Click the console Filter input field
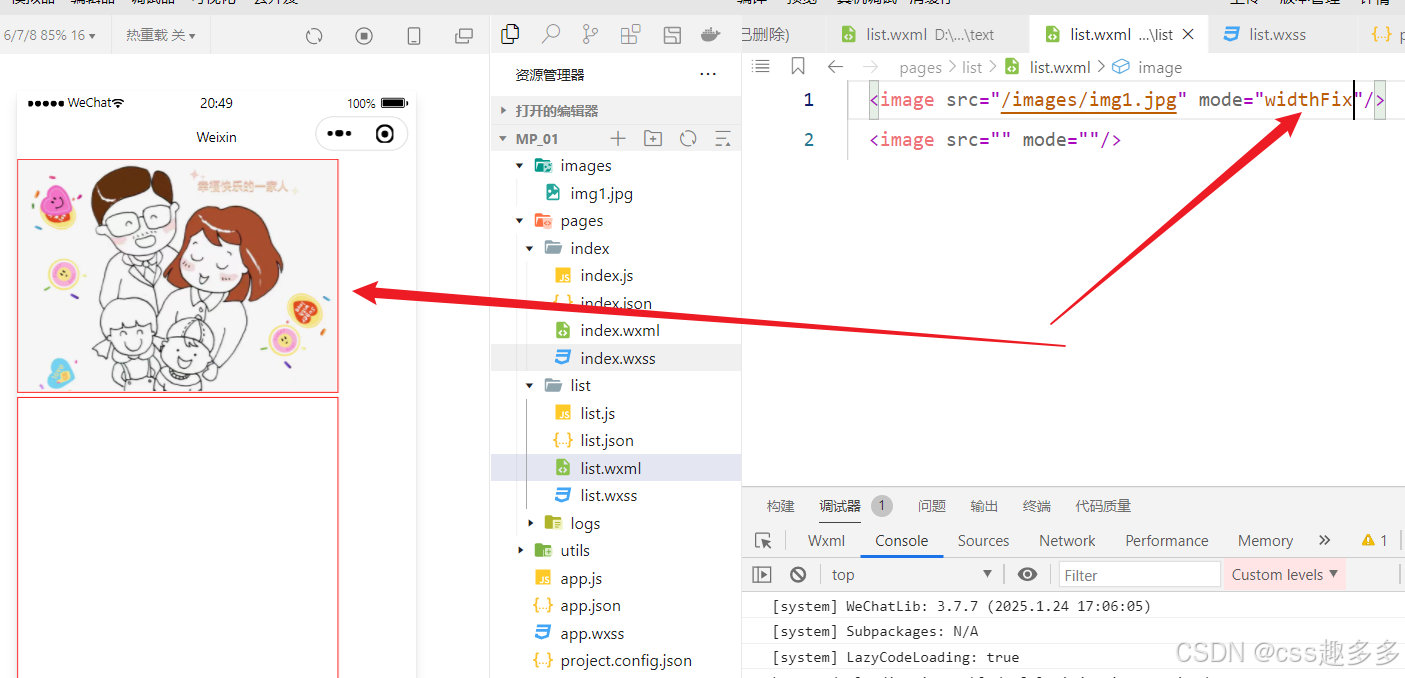1405x678 pixels. point(1140,574)
